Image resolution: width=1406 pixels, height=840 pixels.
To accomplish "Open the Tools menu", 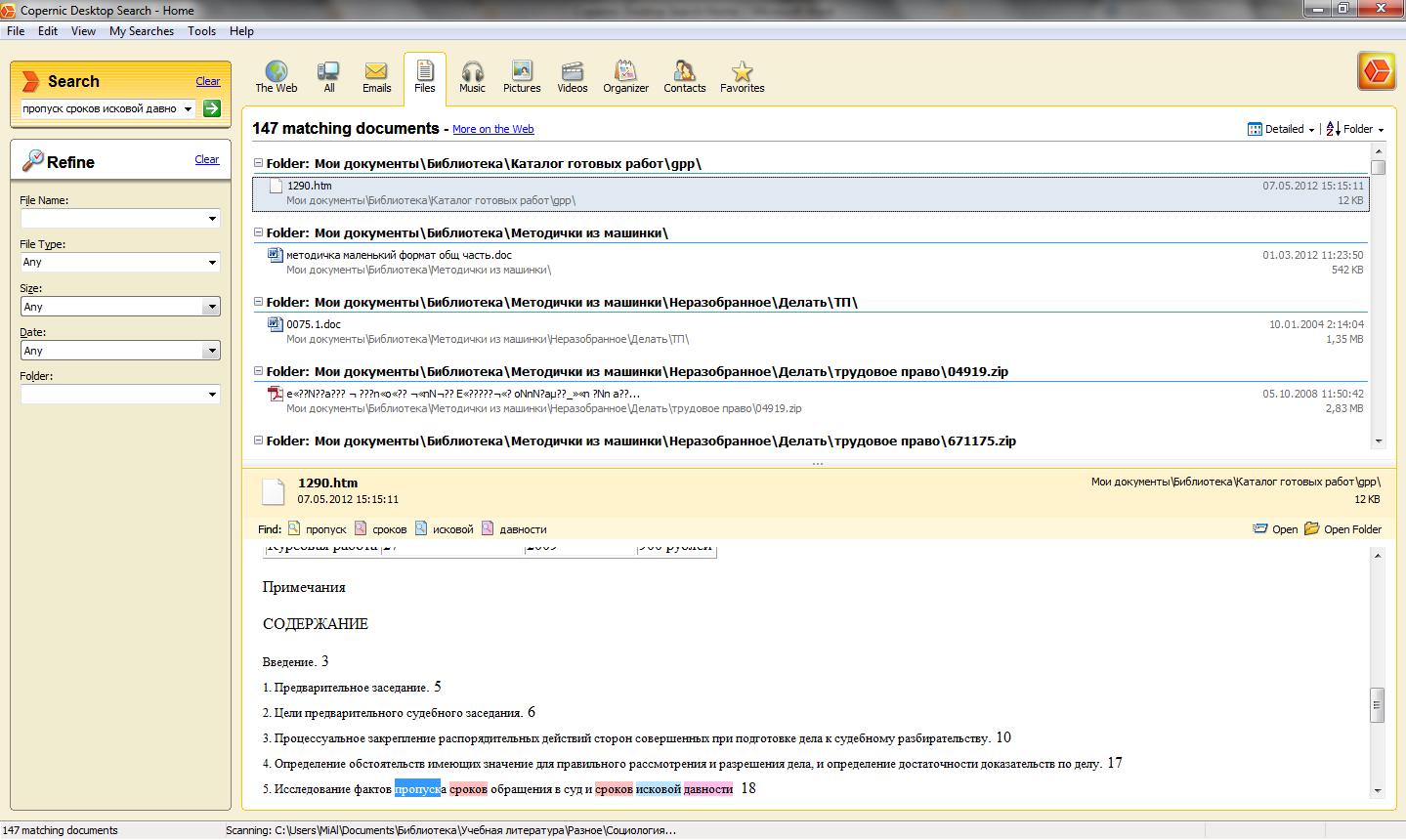I will [201, 31].
